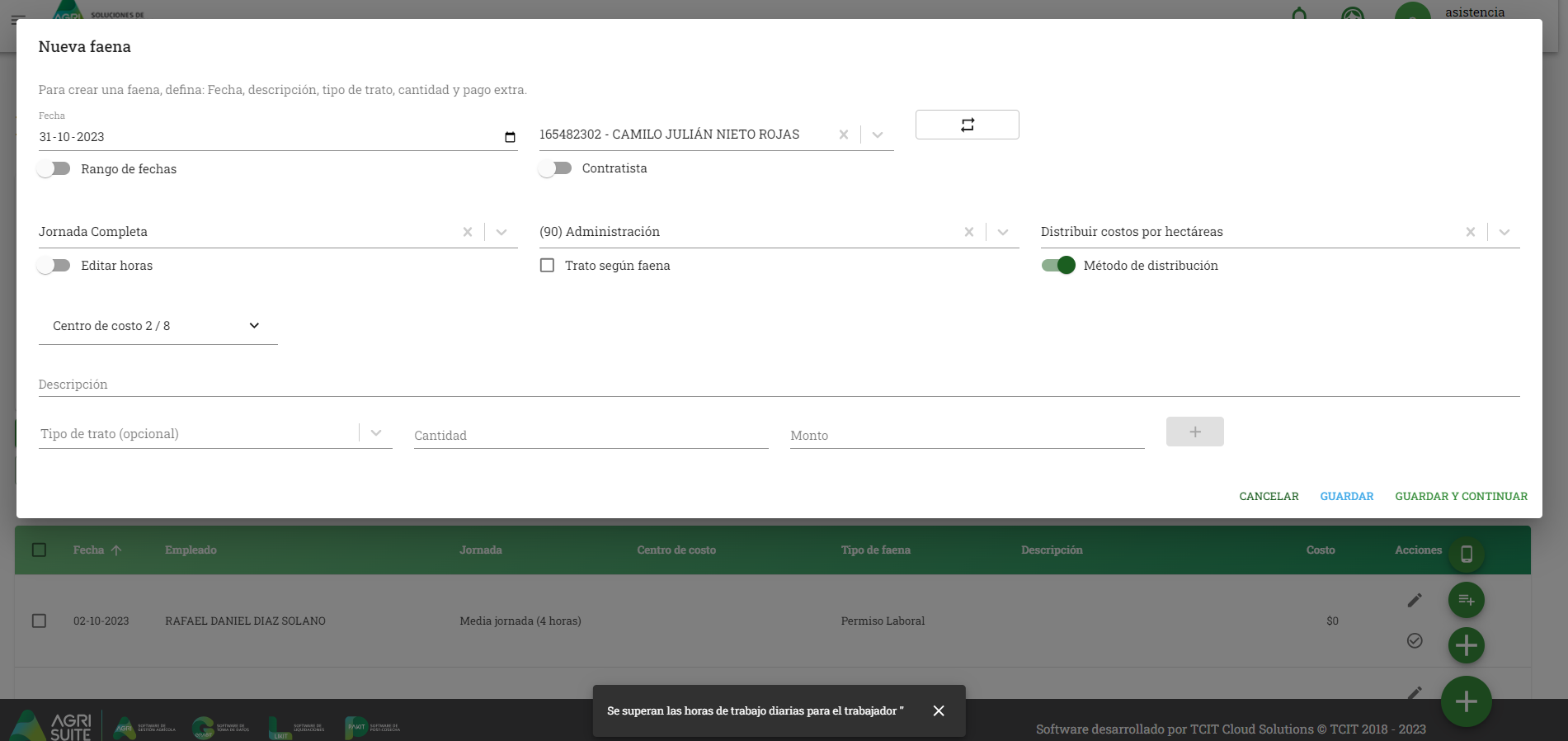
Task: Click the approve checkmark icon in Rafael row
Action: [x=1415, y=640]
